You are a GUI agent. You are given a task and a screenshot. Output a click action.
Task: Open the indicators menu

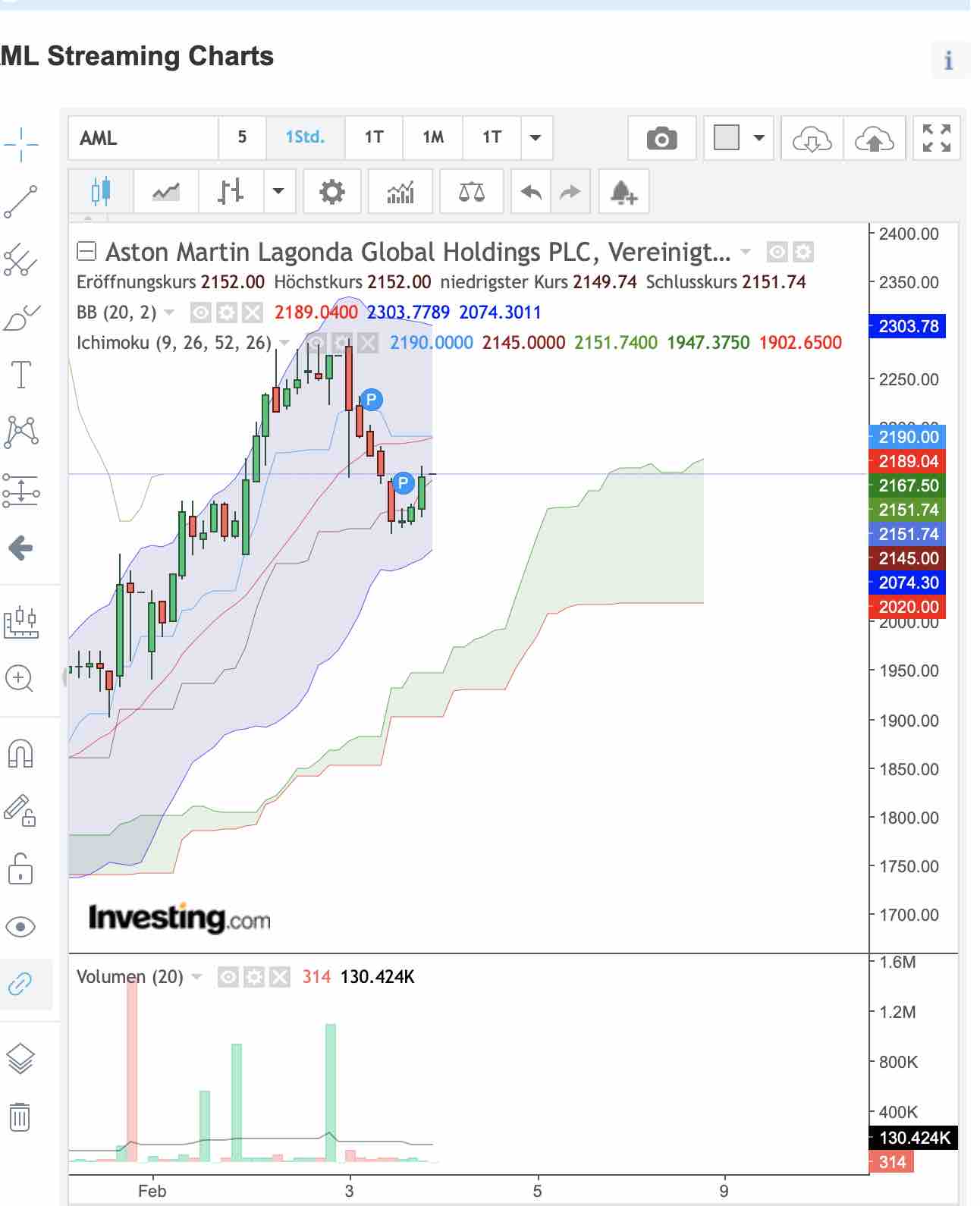400,191
